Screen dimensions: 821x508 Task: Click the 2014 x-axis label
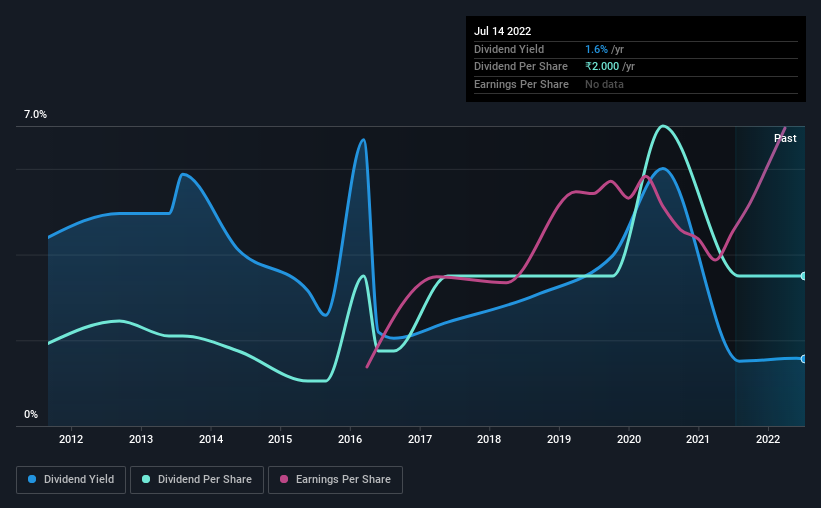(211, 439)
